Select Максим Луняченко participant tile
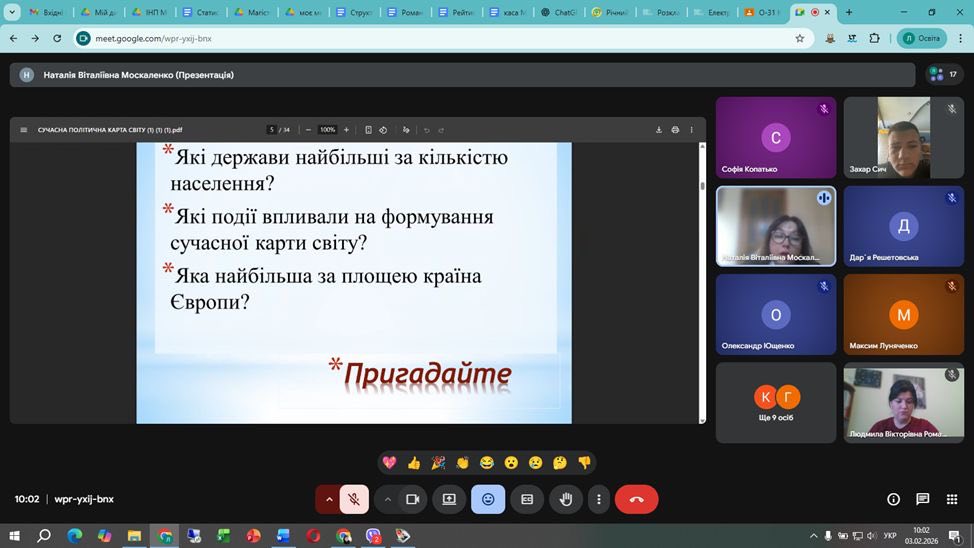 [904, 314]
